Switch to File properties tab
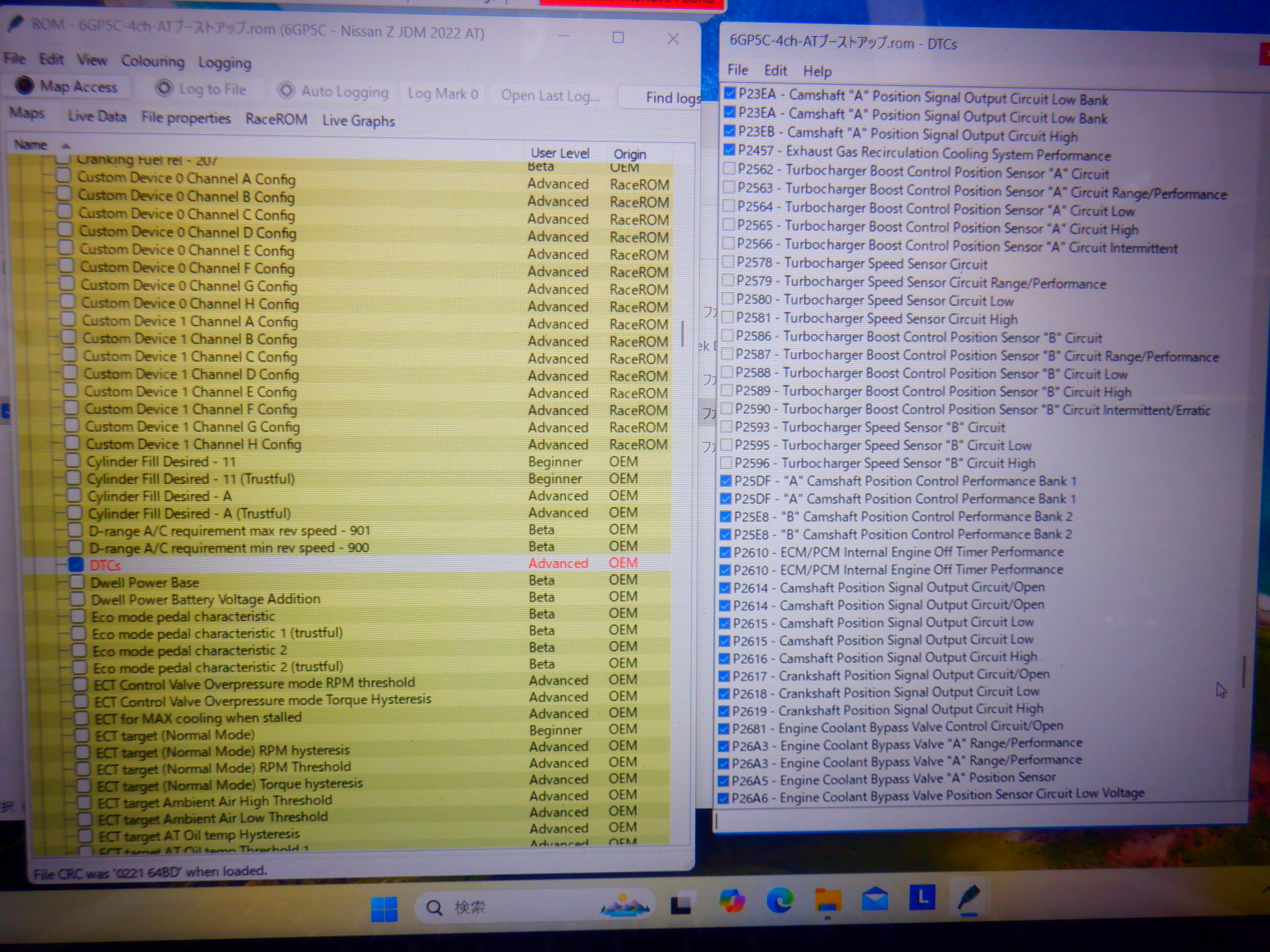The height and width of the screenshot is (952, 1270). click(185, 118)
